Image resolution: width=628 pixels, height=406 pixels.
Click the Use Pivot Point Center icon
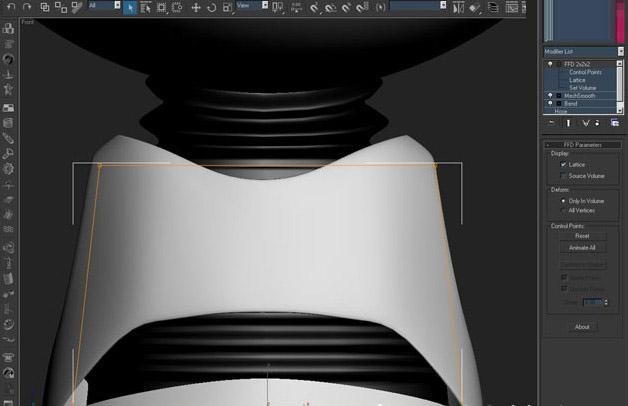pos(278,7)
